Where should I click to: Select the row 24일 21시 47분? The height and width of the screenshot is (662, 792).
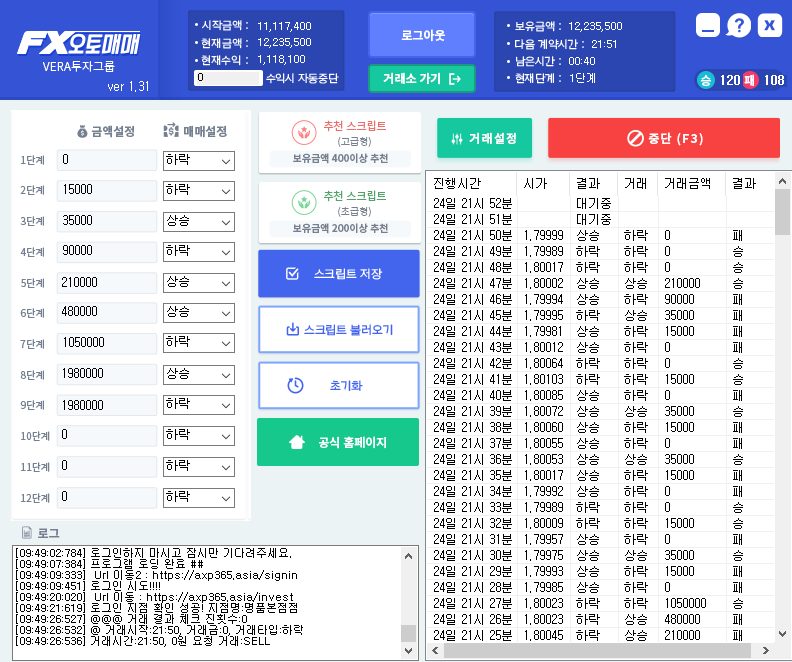point(601,283)
